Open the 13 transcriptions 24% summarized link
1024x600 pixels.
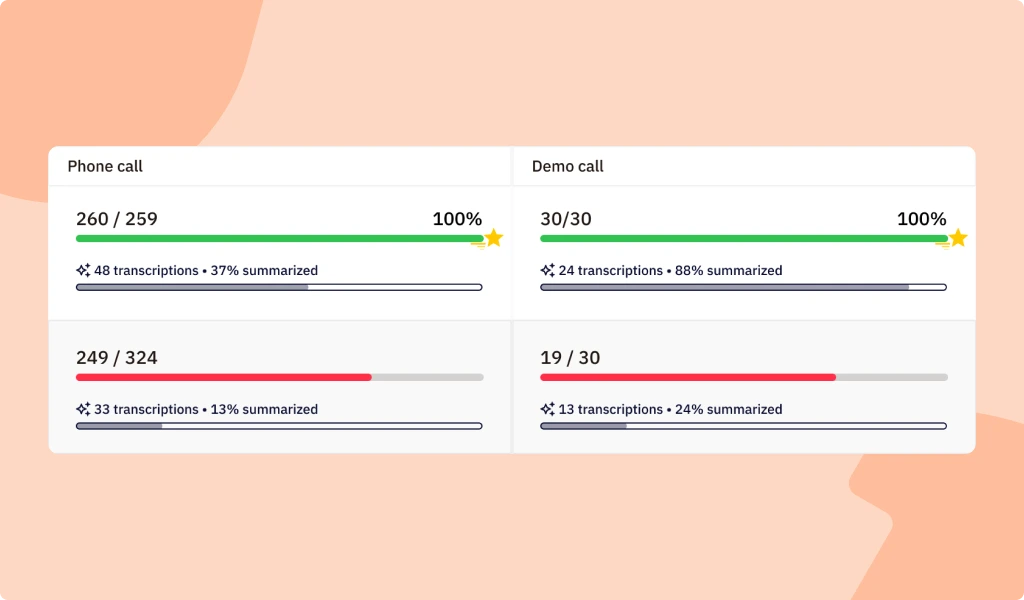click(670, 409)
